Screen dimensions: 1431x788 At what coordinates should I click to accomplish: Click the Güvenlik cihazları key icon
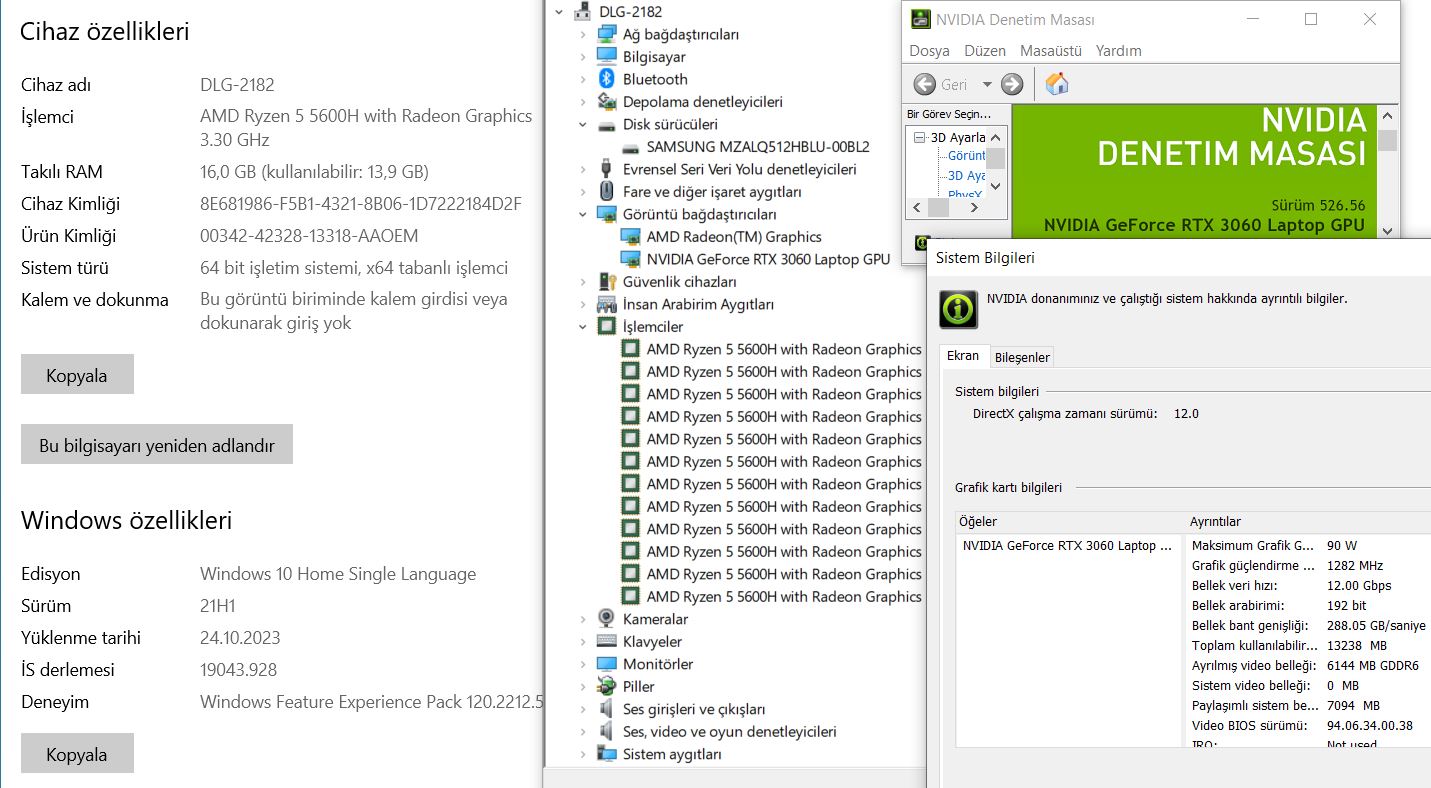tap(607, 282)
